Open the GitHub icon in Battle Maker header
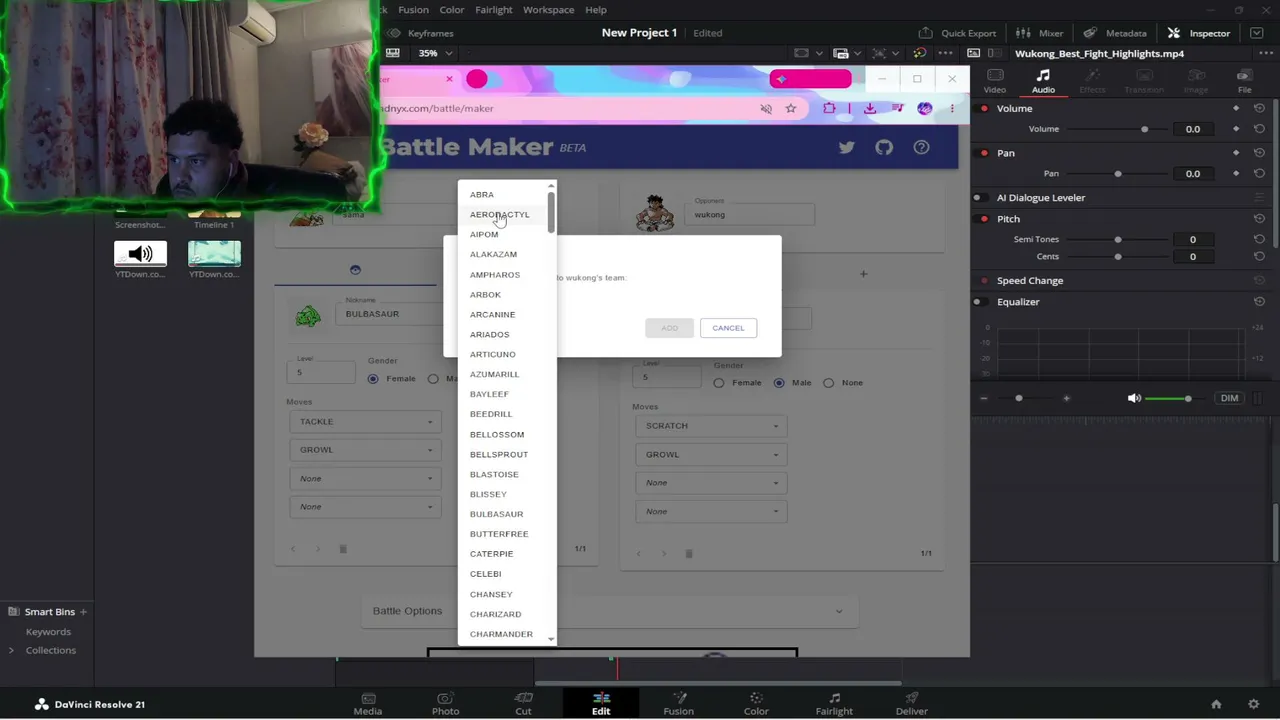1280x720 pixels. pos(884,147)
